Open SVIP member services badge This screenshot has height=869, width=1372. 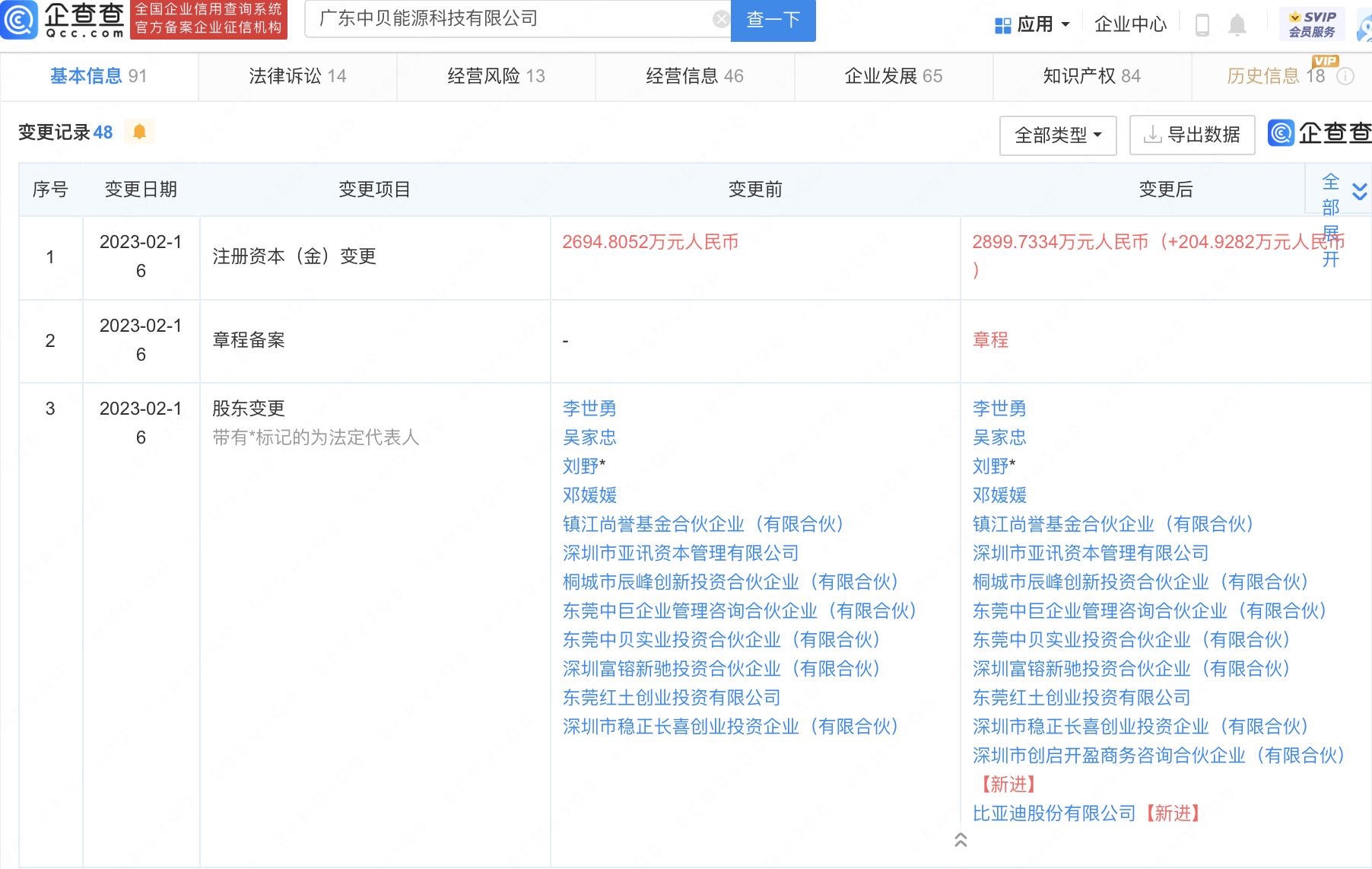point(1312,24)
